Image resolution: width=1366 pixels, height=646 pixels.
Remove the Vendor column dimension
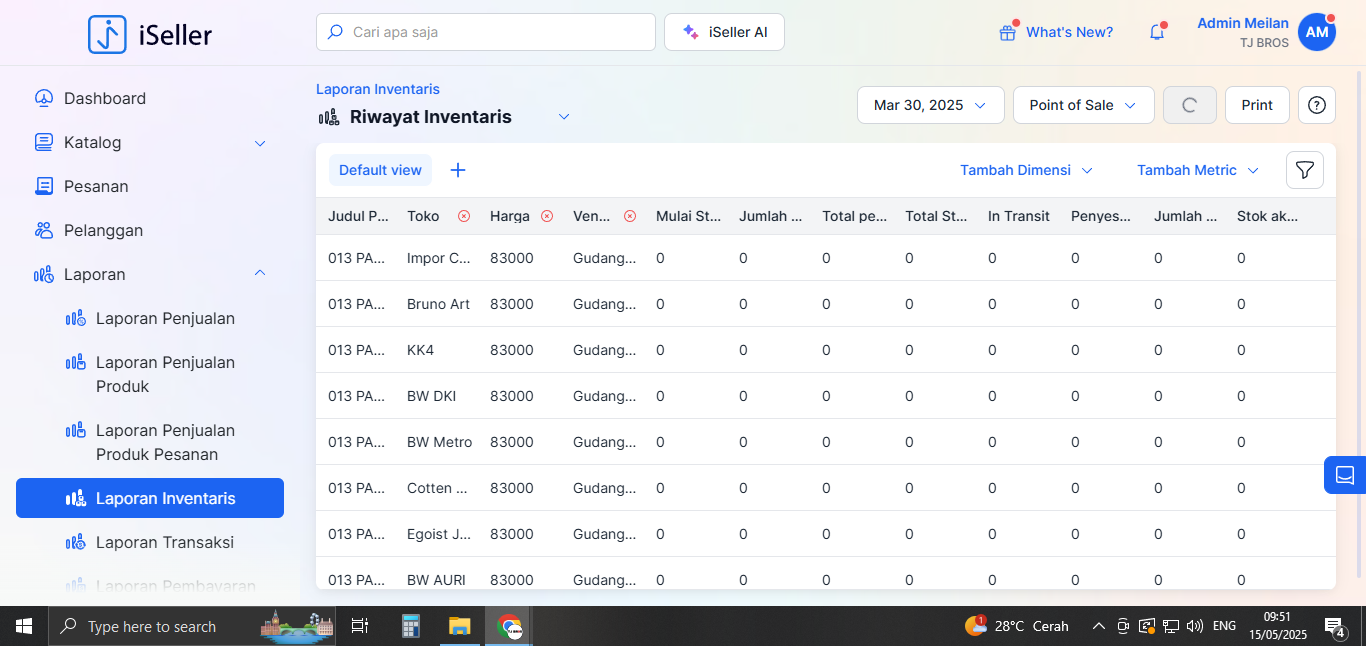(630, 216)
